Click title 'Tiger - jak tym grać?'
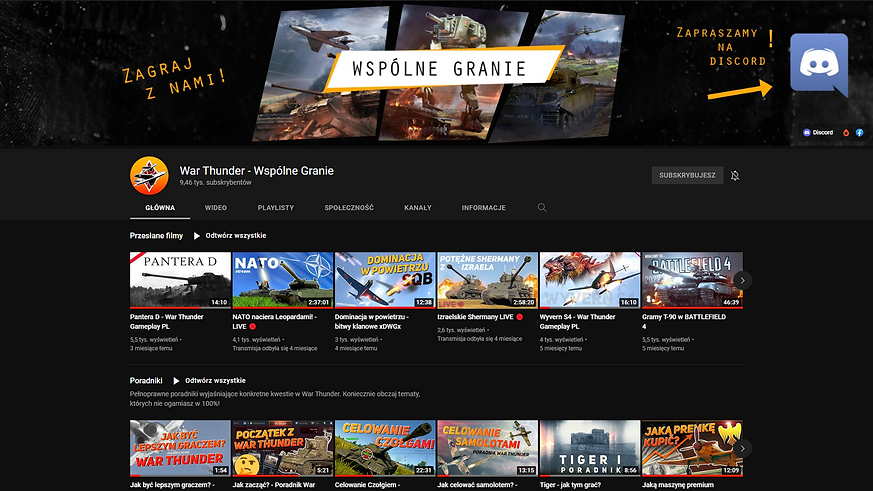The width and height of the screenshot is (873, 491). point(570,485)
